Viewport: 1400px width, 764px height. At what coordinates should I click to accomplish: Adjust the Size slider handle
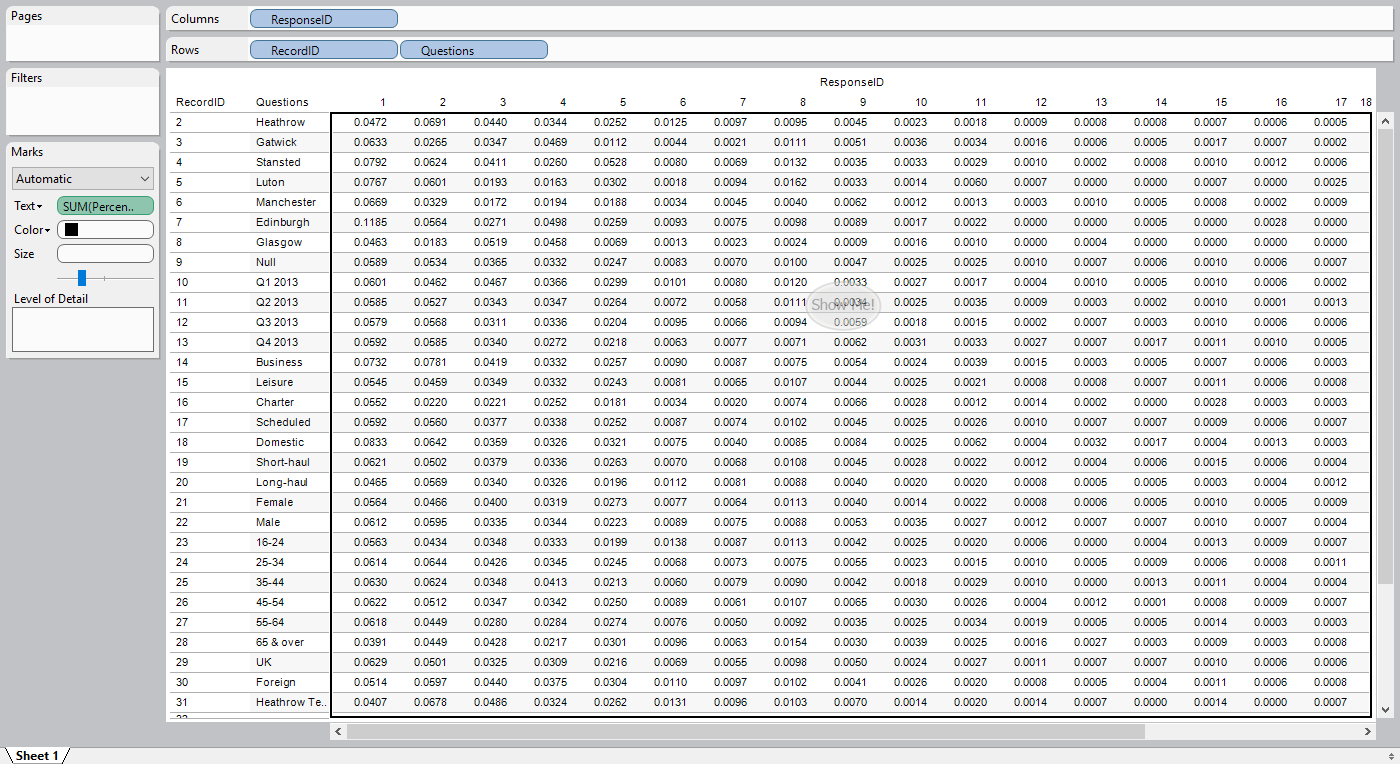coord(82,278)
